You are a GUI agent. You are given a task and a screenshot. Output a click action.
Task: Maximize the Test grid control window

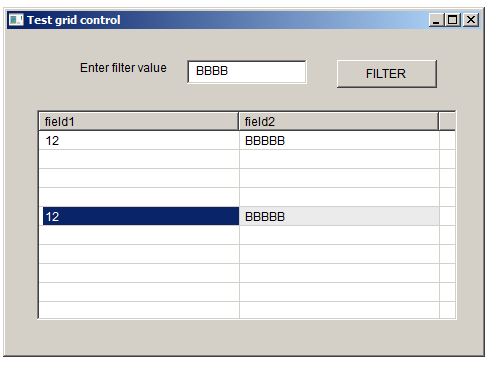coord(452,20)
